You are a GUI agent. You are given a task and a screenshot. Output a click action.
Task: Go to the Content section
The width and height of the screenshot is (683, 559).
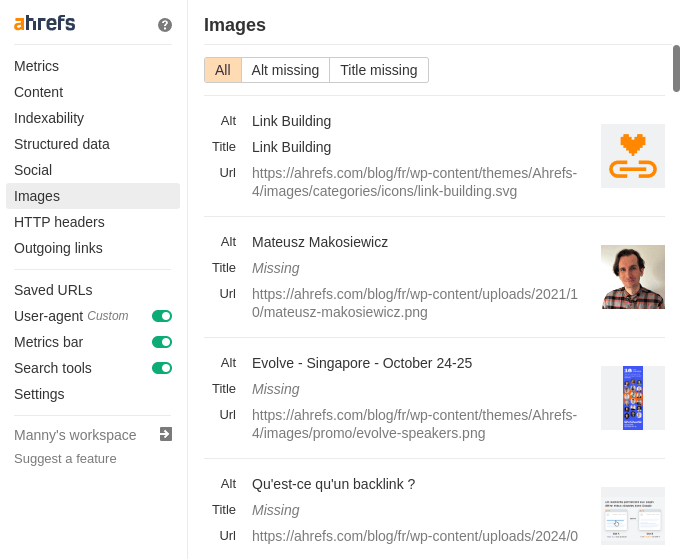pyautogui.click(x=38, y=92)
